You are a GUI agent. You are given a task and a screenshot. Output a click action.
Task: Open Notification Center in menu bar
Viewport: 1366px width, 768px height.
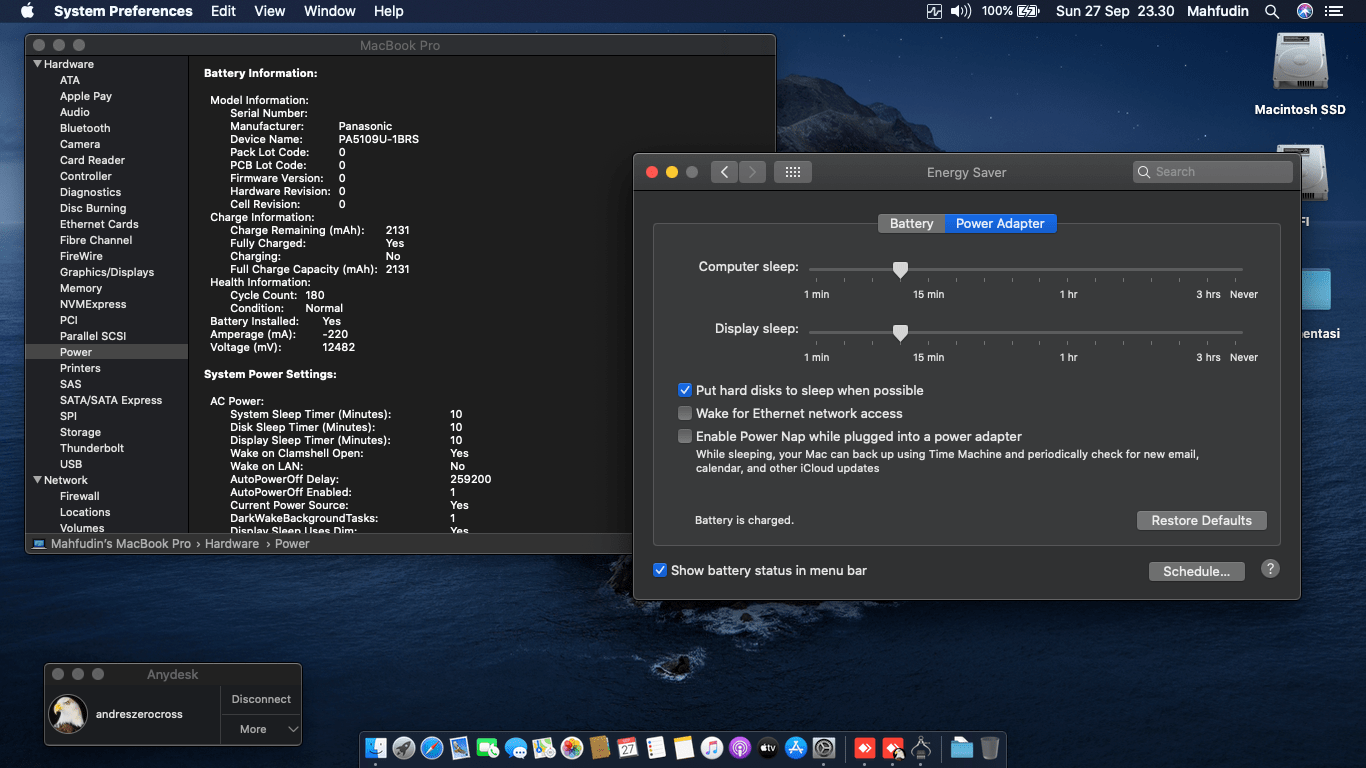[1335, 11]
